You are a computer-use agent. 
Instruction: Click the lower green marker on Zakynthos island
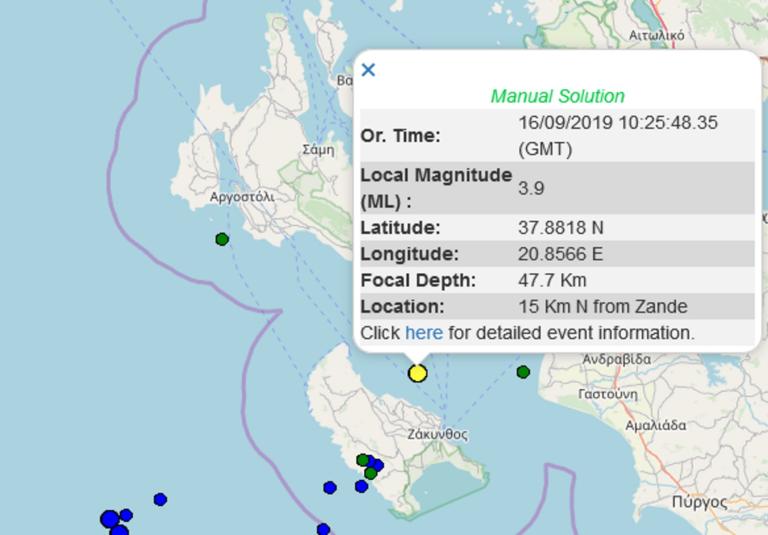click(x=370, y=473)
